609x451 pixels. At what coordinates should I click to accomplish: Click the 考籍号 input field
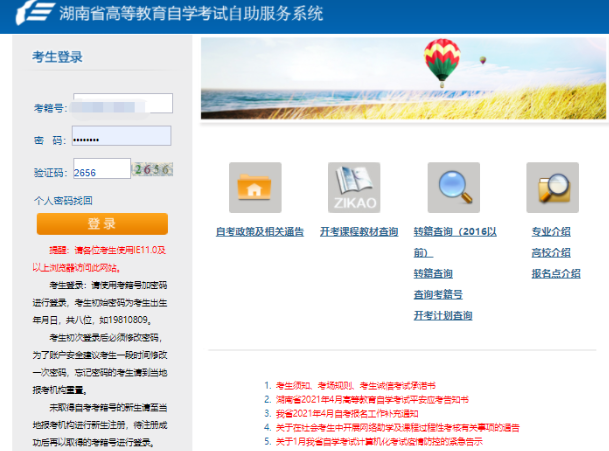tap(123, 103)
